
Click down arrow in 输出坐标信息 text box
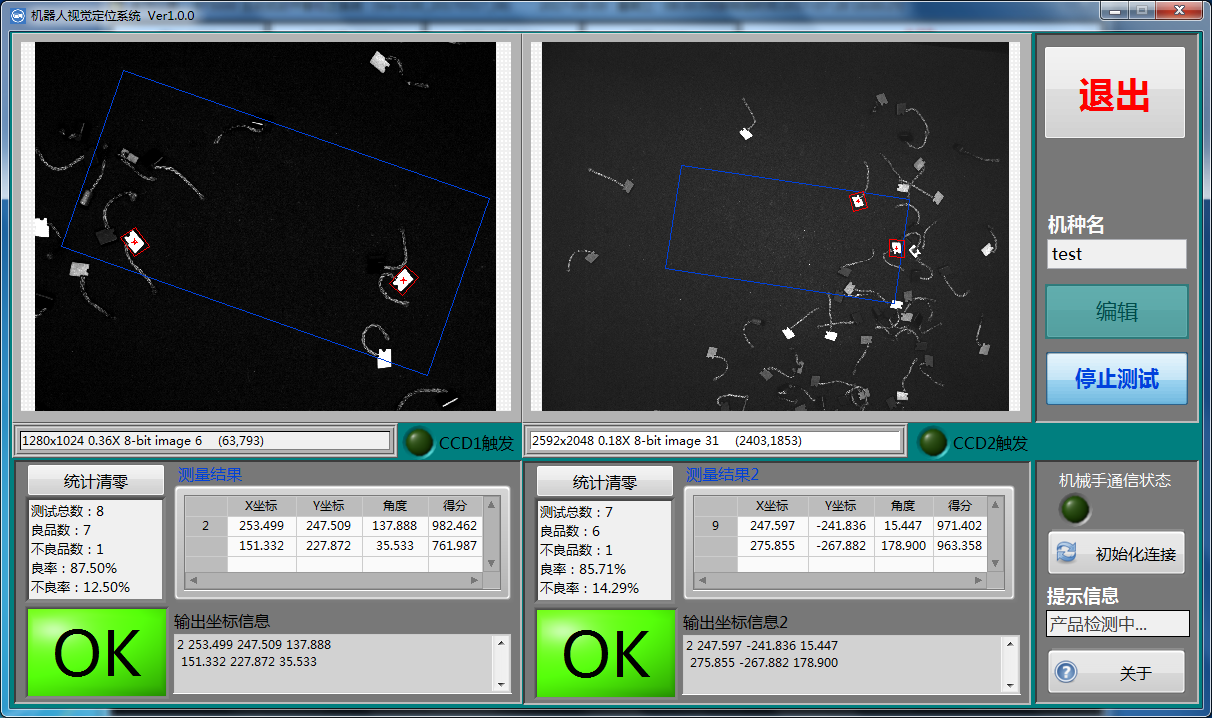[501, 684]
